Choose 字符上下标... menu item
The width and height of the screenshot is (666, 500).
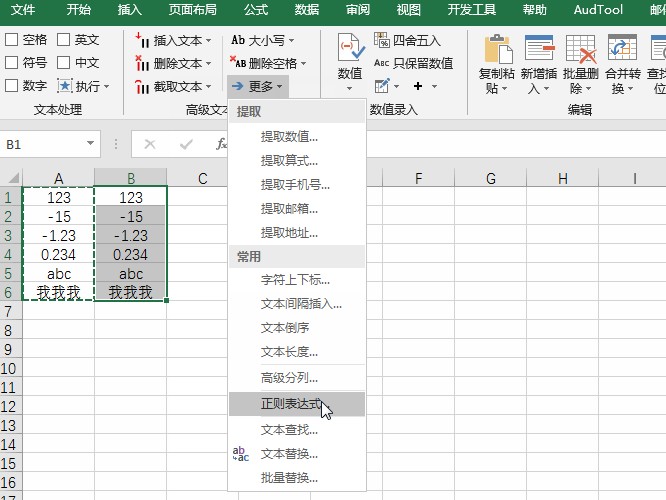pyautogui.click(x=297, y=280)
